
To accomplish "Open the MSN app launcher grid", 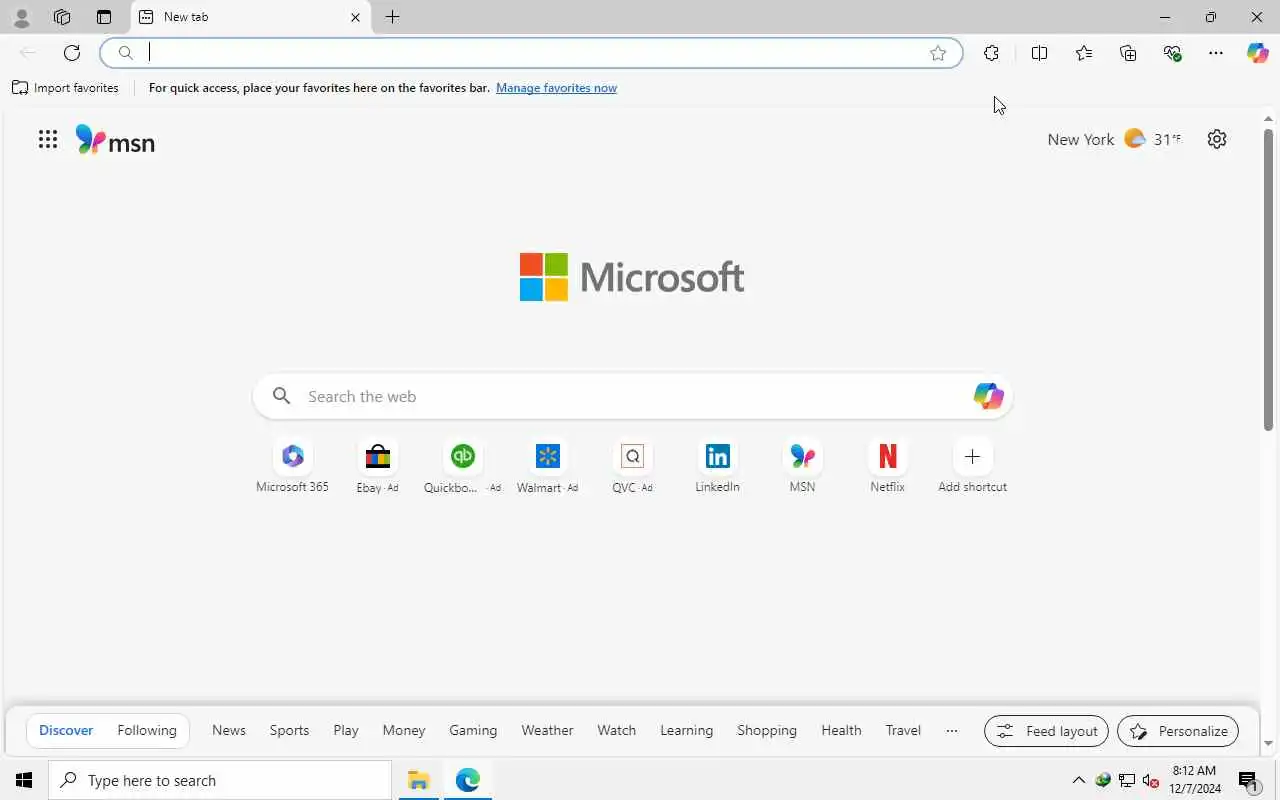I will [x=48, y=139].
